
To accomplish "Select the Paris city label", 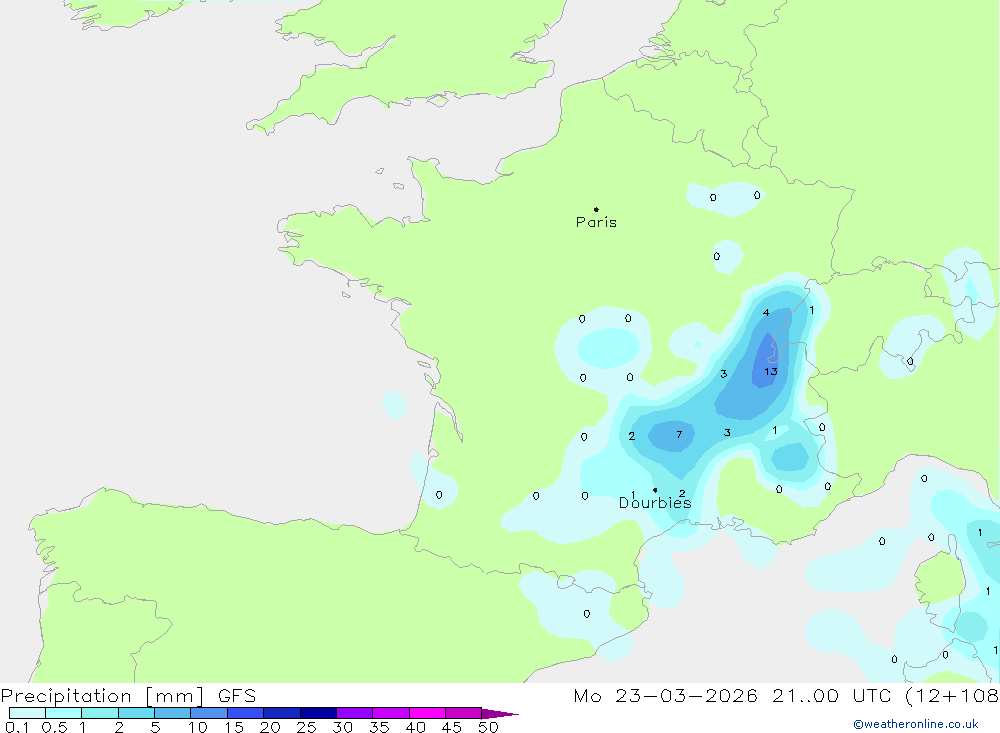I will click(x=596, y=222).
